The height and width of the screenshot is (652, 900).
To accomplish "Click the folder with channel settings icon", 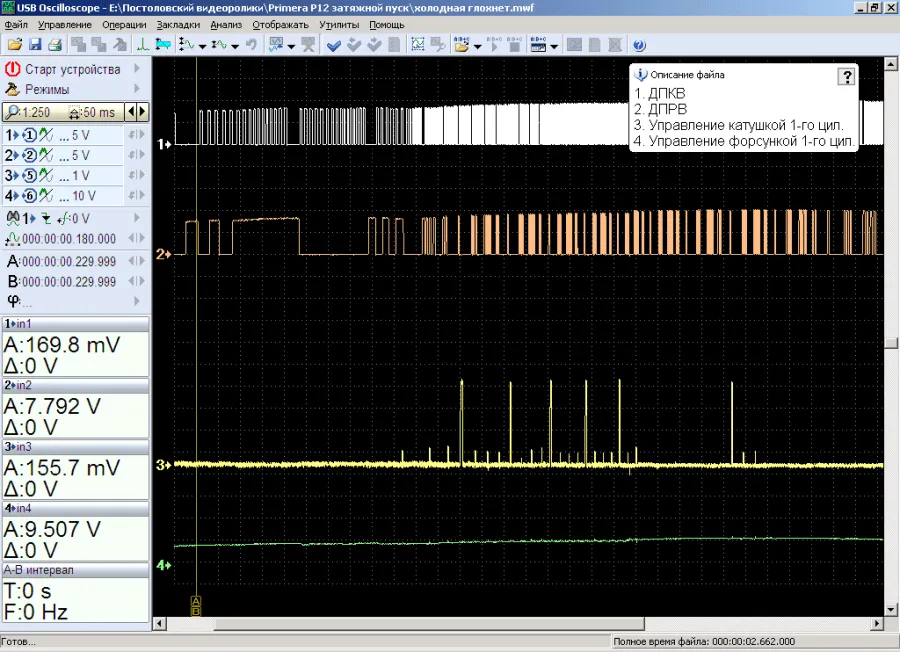I will 461,44.
